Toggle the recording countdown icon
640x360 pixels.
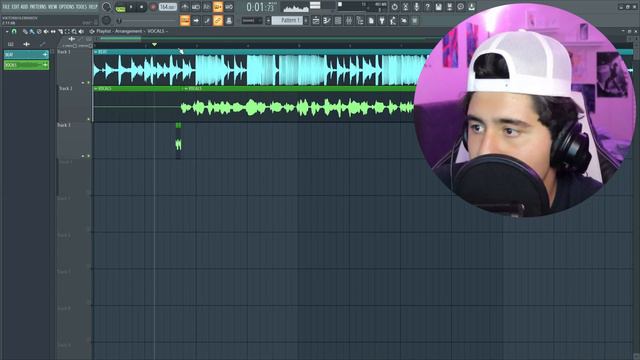tap(207, 7)
